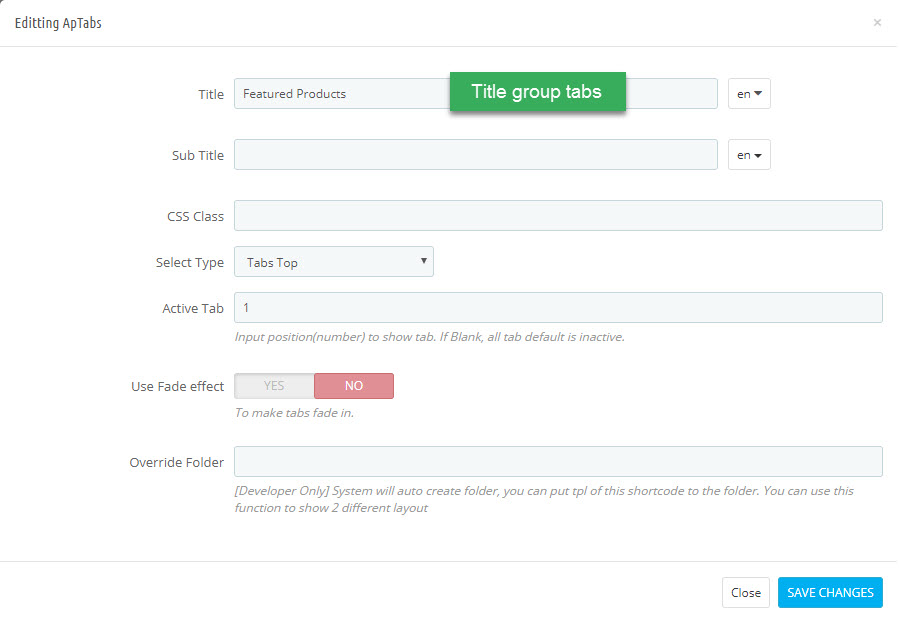Viewport: 899px width, 625px height.
Task: Click the Close button in the footer
Action: 745,592
